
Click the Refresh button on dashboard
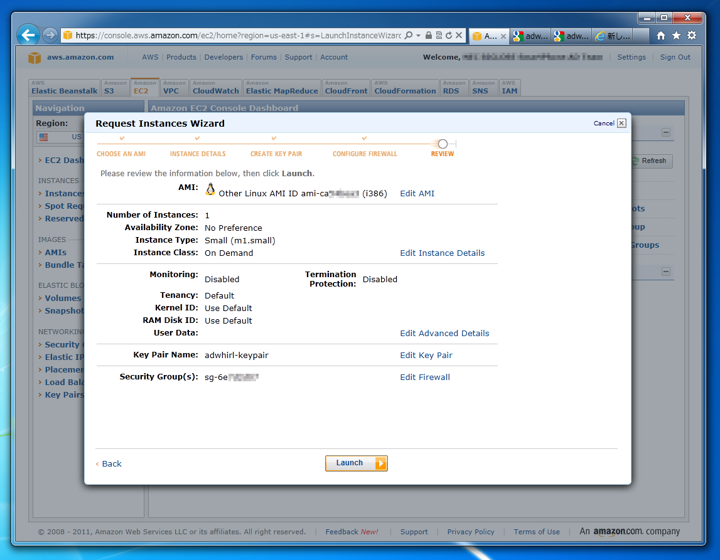click(653, 161)
